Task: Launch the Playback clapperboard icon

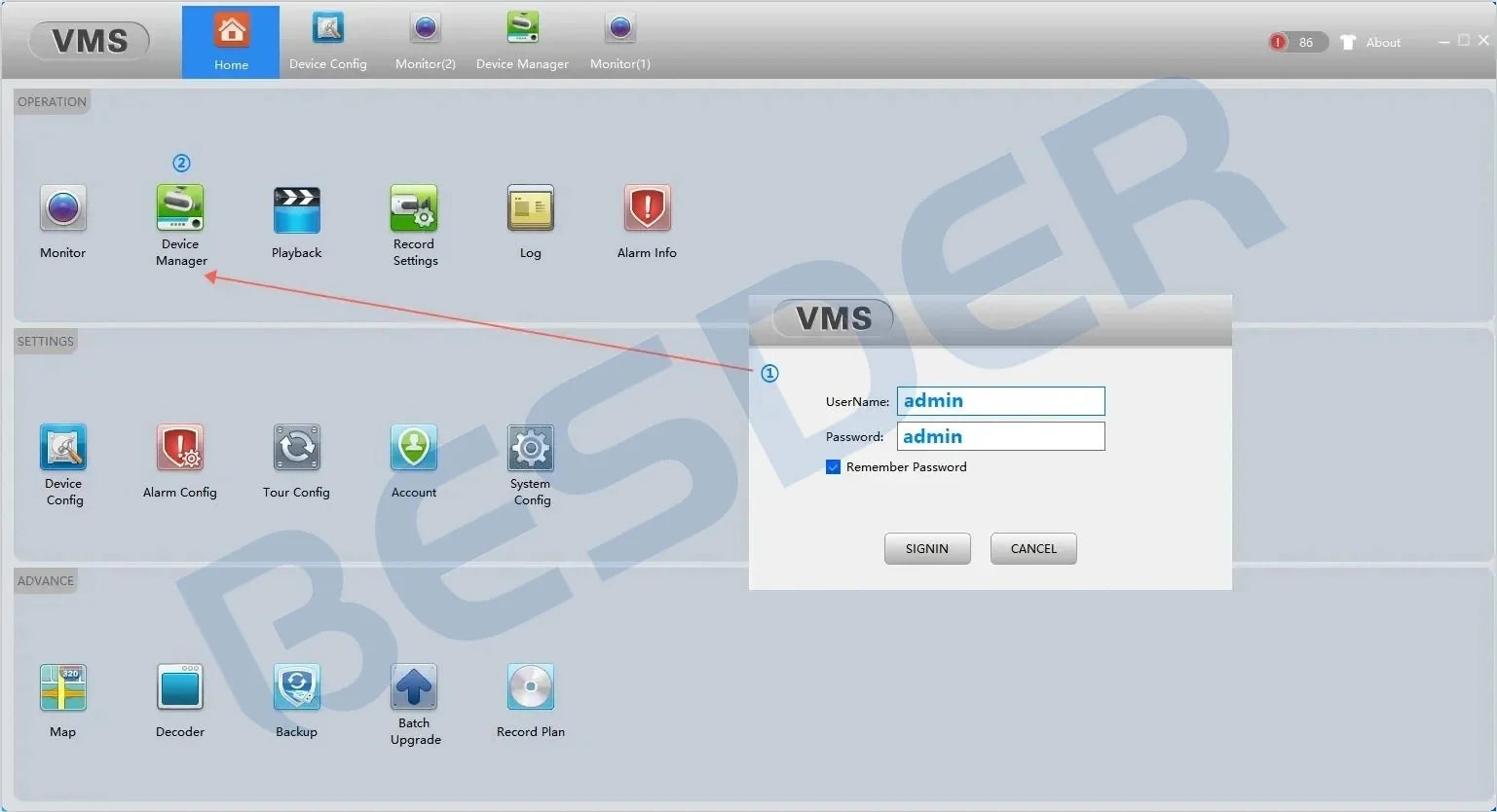Action: pos(297,209)
